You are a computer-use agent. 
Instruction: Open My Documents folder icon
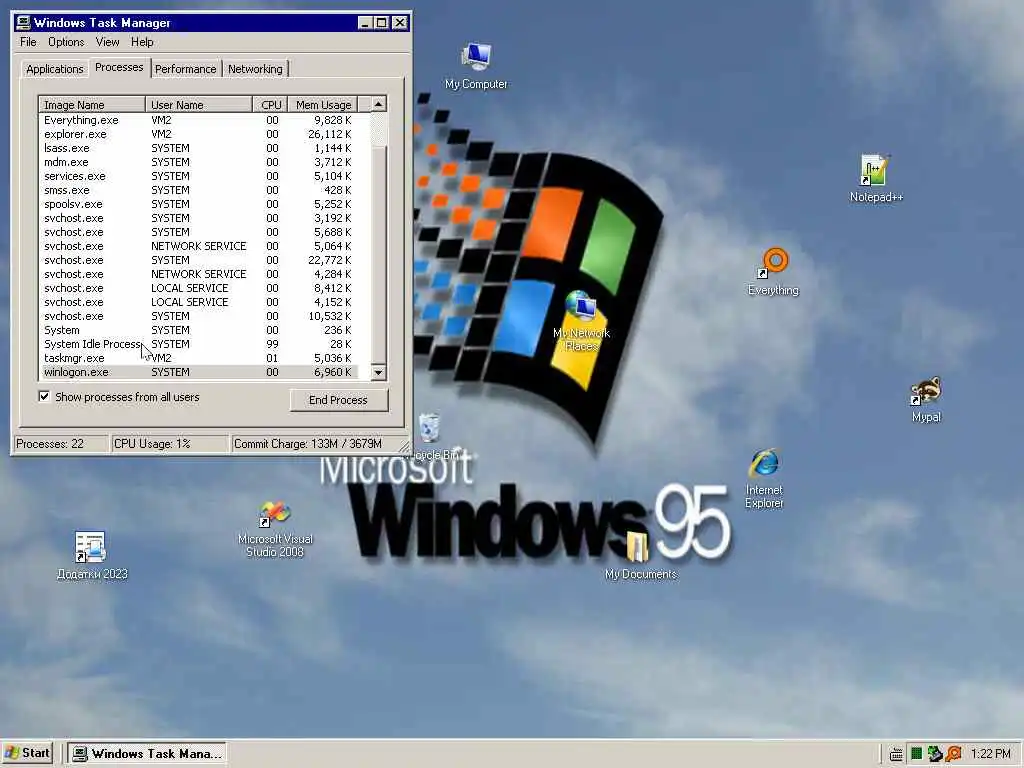point(640,556)
